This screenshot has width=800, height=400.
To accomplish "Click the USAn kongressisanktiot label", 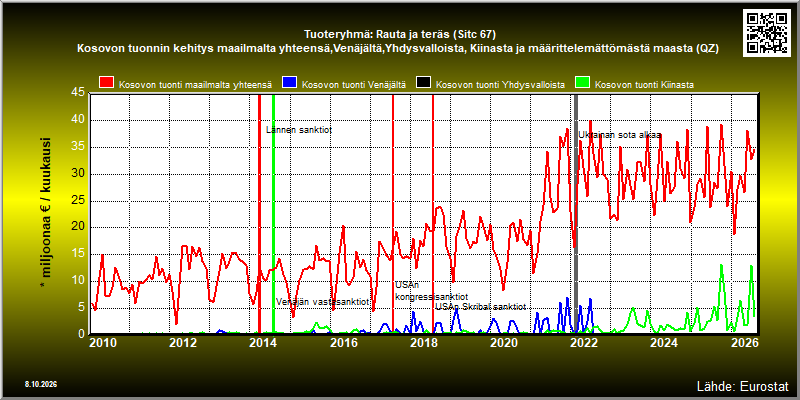I will (x=431, y=291).
